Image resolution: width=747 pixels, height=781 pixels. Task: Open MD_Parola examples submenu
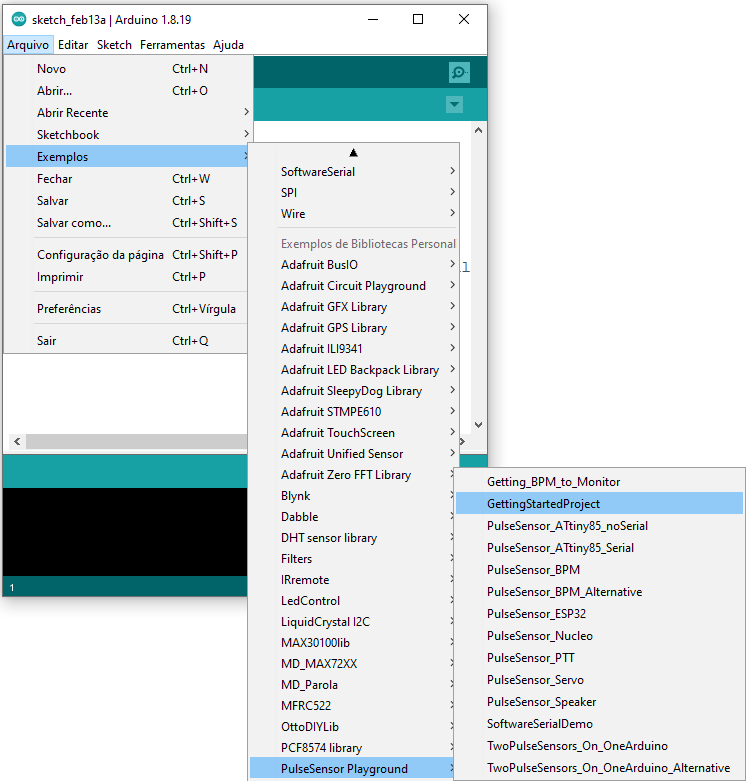click(x=352, y=684)
